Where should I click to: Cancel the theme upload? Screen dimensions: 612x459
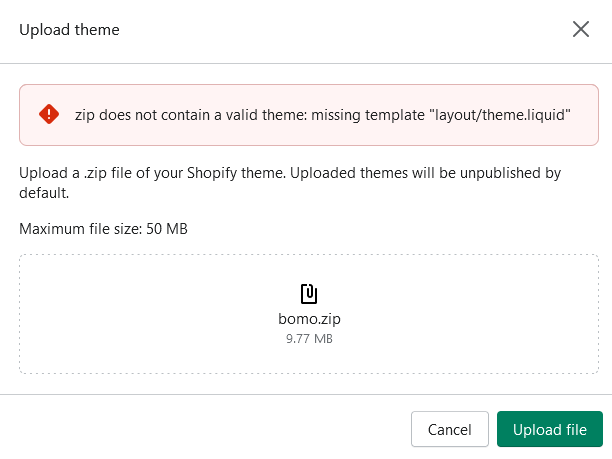coord(450,429)
